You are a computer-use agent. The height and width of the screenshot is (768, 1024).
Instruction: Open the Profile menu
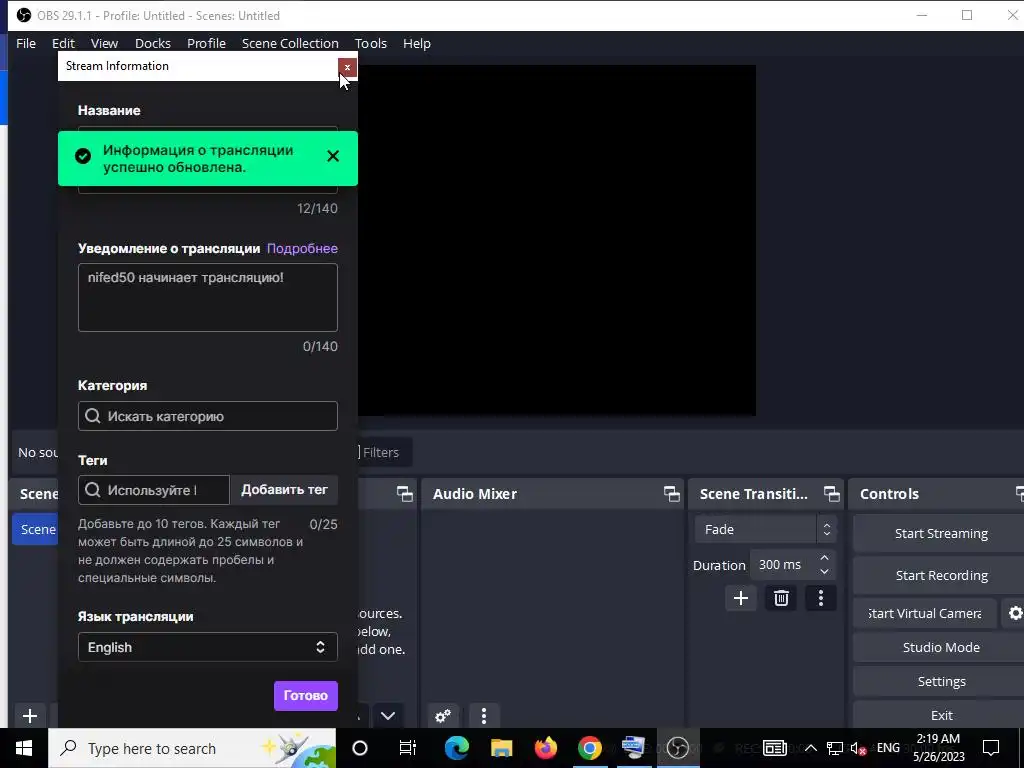206,43
